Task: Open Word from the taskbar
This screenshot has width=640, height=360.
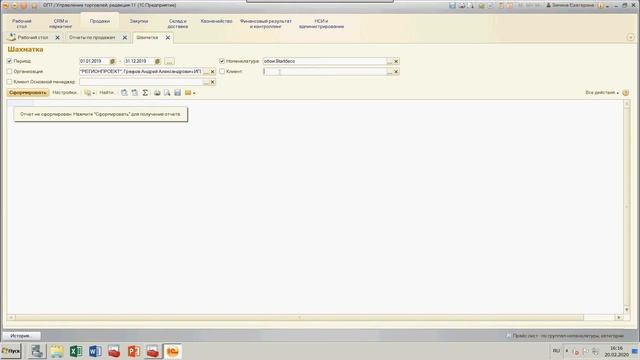Action: pyautogui.click(x=95, y=351)
